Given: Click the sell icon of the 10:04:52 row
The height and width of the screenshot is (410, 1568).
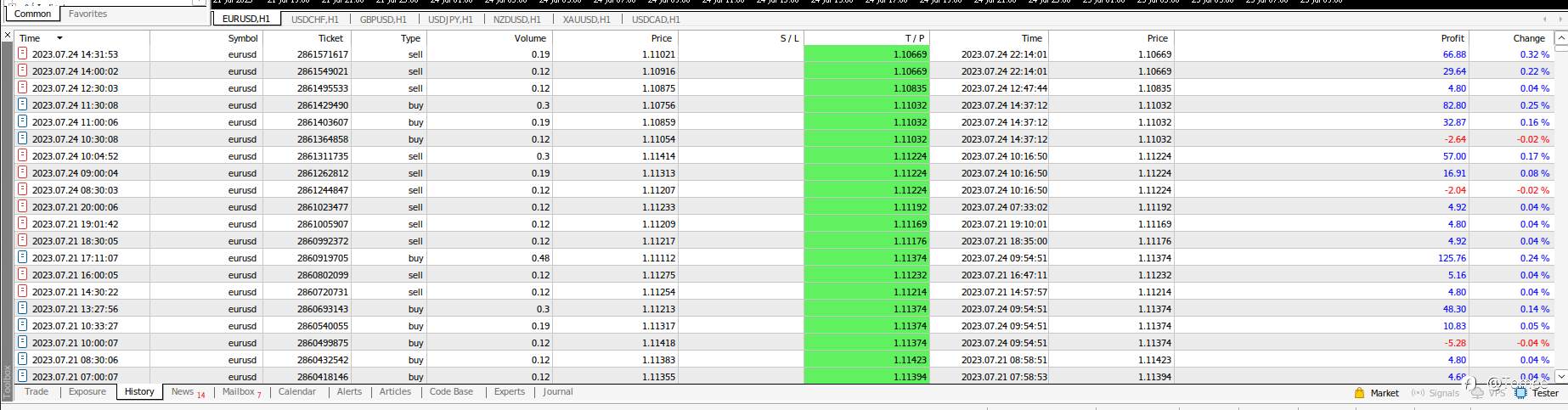Looking at the screenshot, I should pyautogui.click(x=23, y=155).
